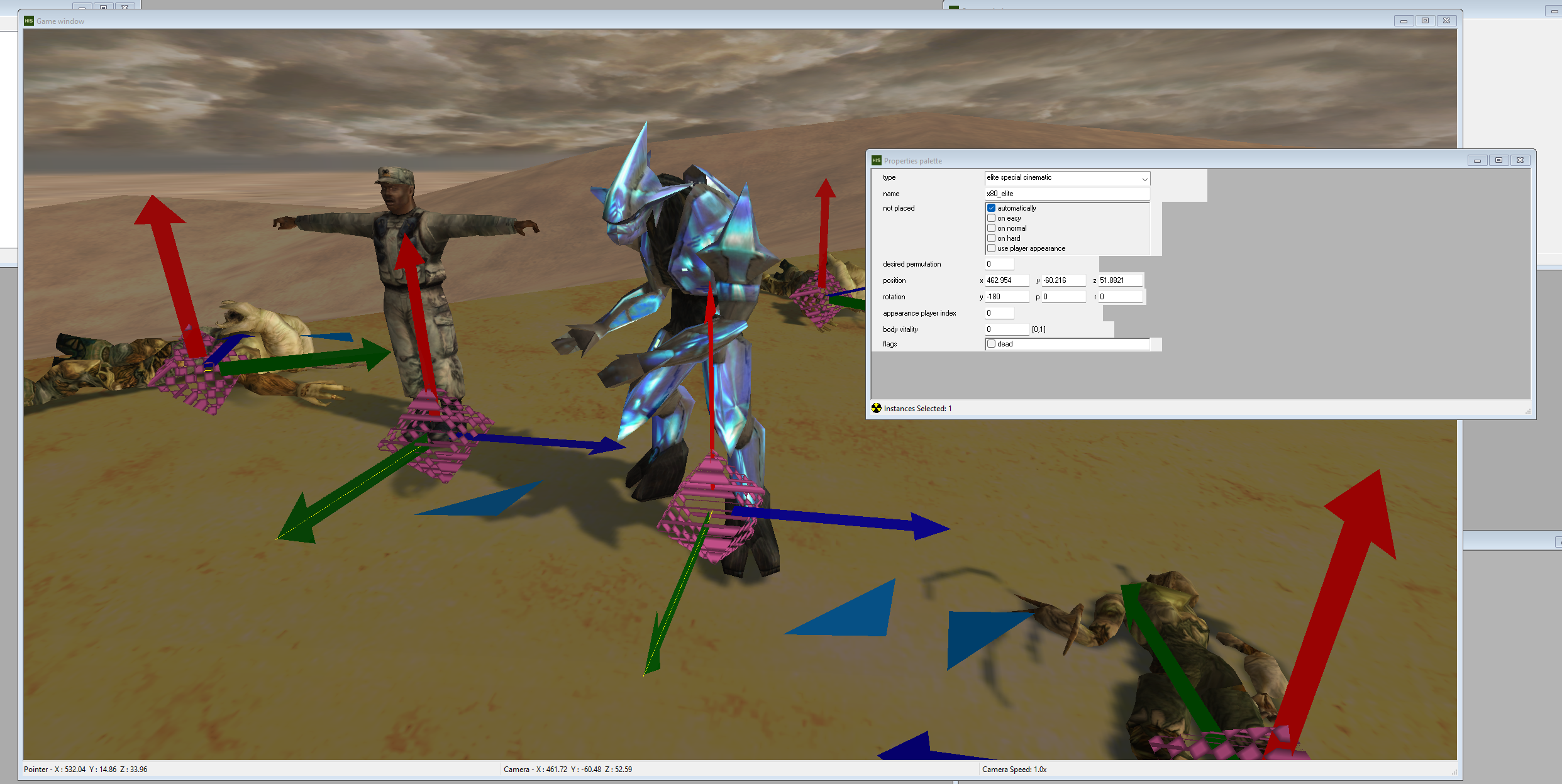Open the type dropdown 'elite special cinematic'
The height and width of the screenshot is (784, 1562).
coord(1067,178)
